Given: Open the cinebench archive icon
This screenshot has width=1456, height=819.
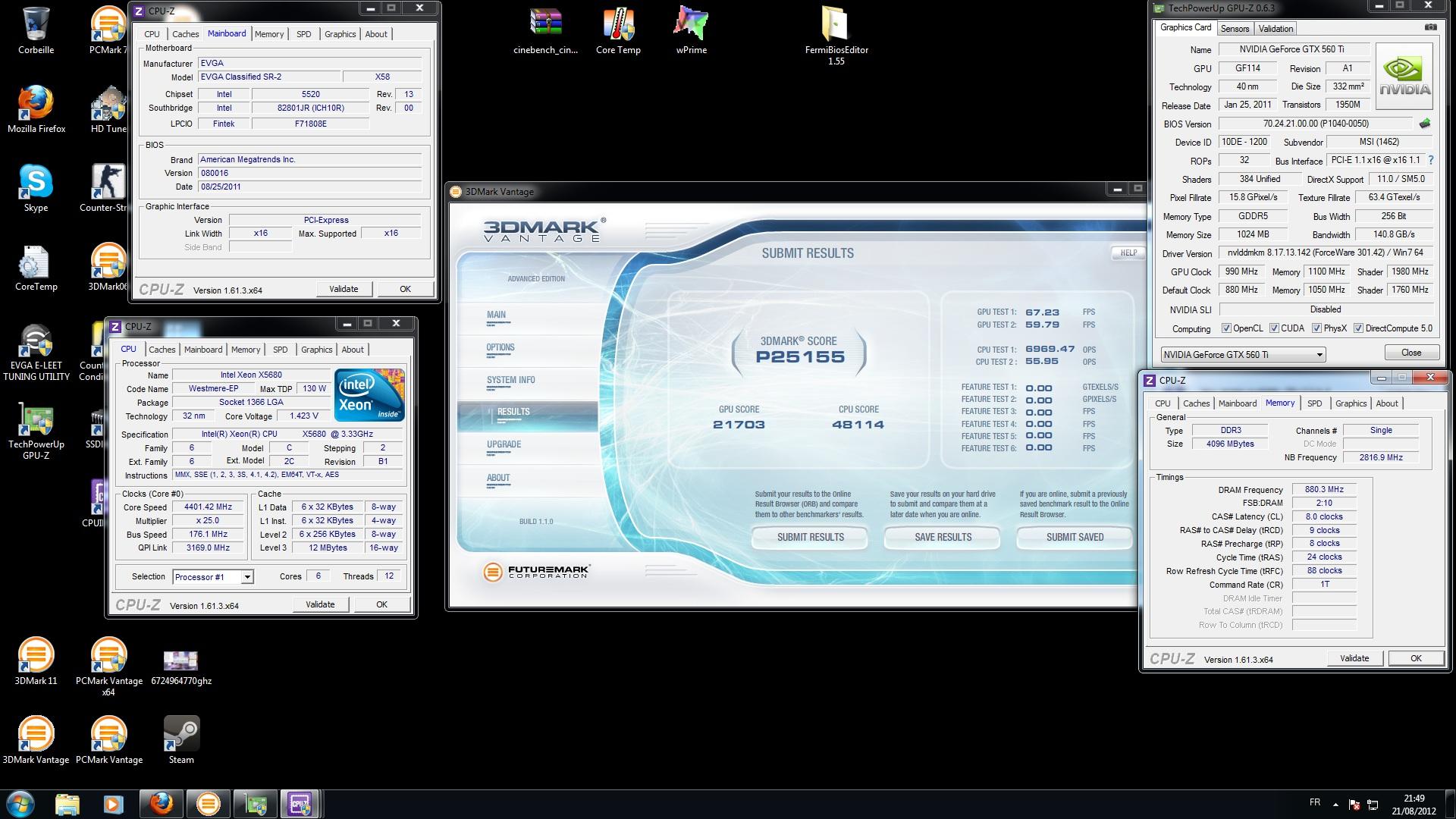Looking at the screenshot, I should coord(545,30).
